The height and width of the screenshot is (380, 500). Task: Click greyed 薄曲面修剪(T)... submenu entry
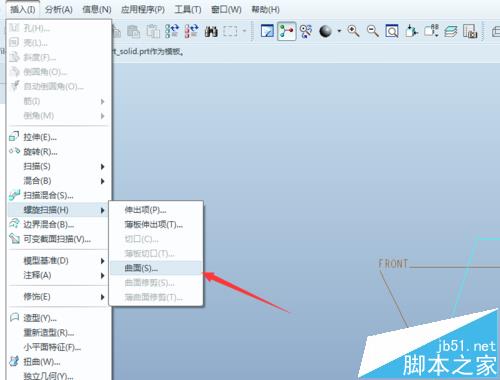(x=156, y=297)
